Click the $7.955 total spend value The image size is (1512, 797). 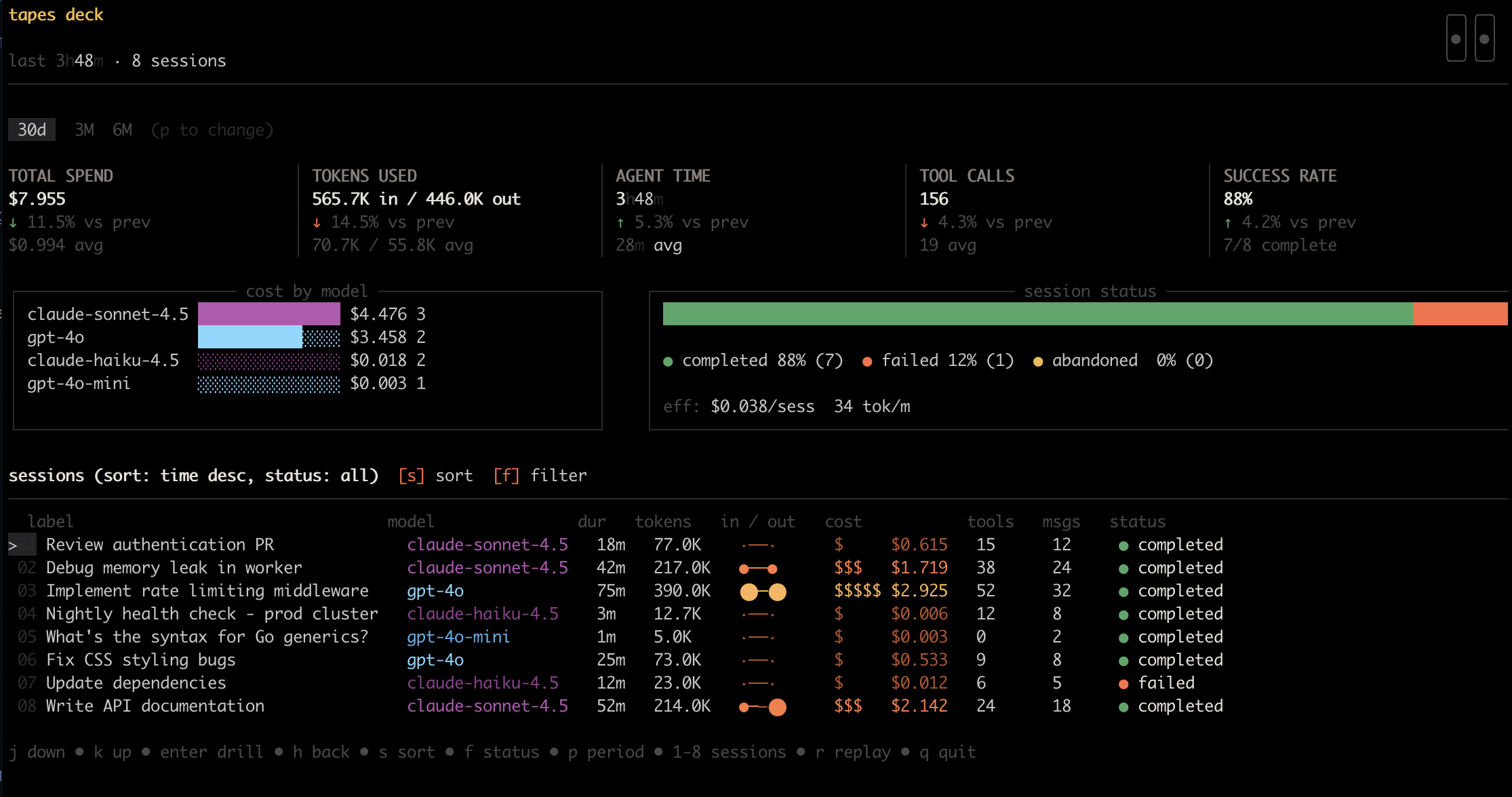click(37, 199)
